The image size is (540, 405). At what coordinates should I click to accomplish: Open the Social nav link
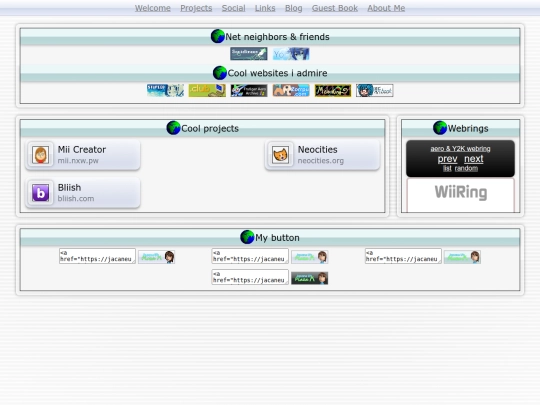(x=233, y=8)
